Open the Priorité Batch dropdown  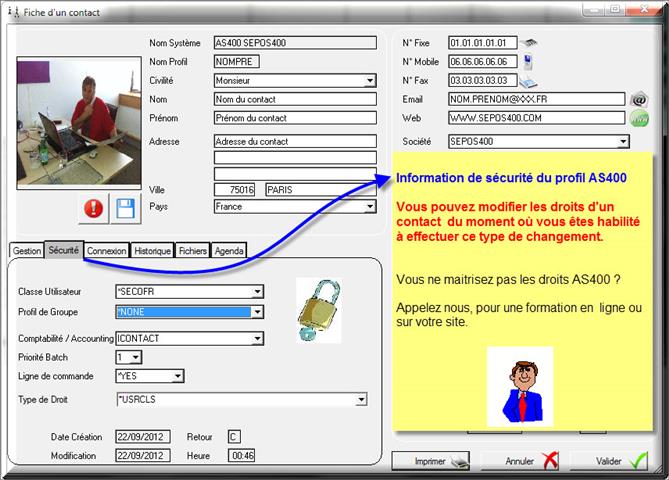click(x=136, y=357)
